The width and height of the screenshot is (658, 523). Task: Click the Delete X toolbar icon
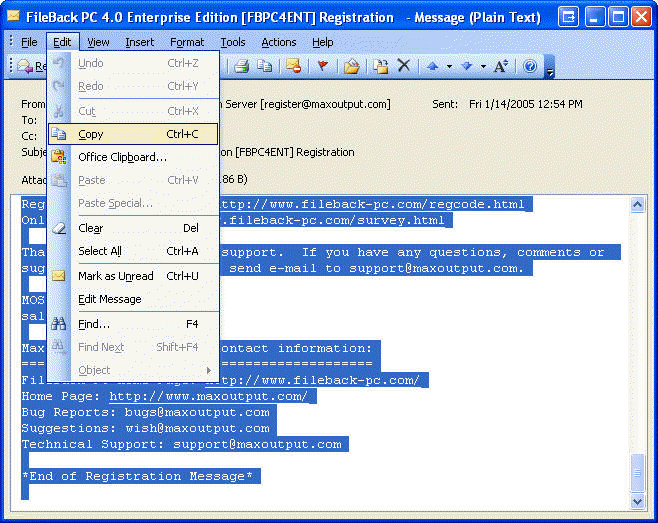pyautogui.click(x=404, y=65)
